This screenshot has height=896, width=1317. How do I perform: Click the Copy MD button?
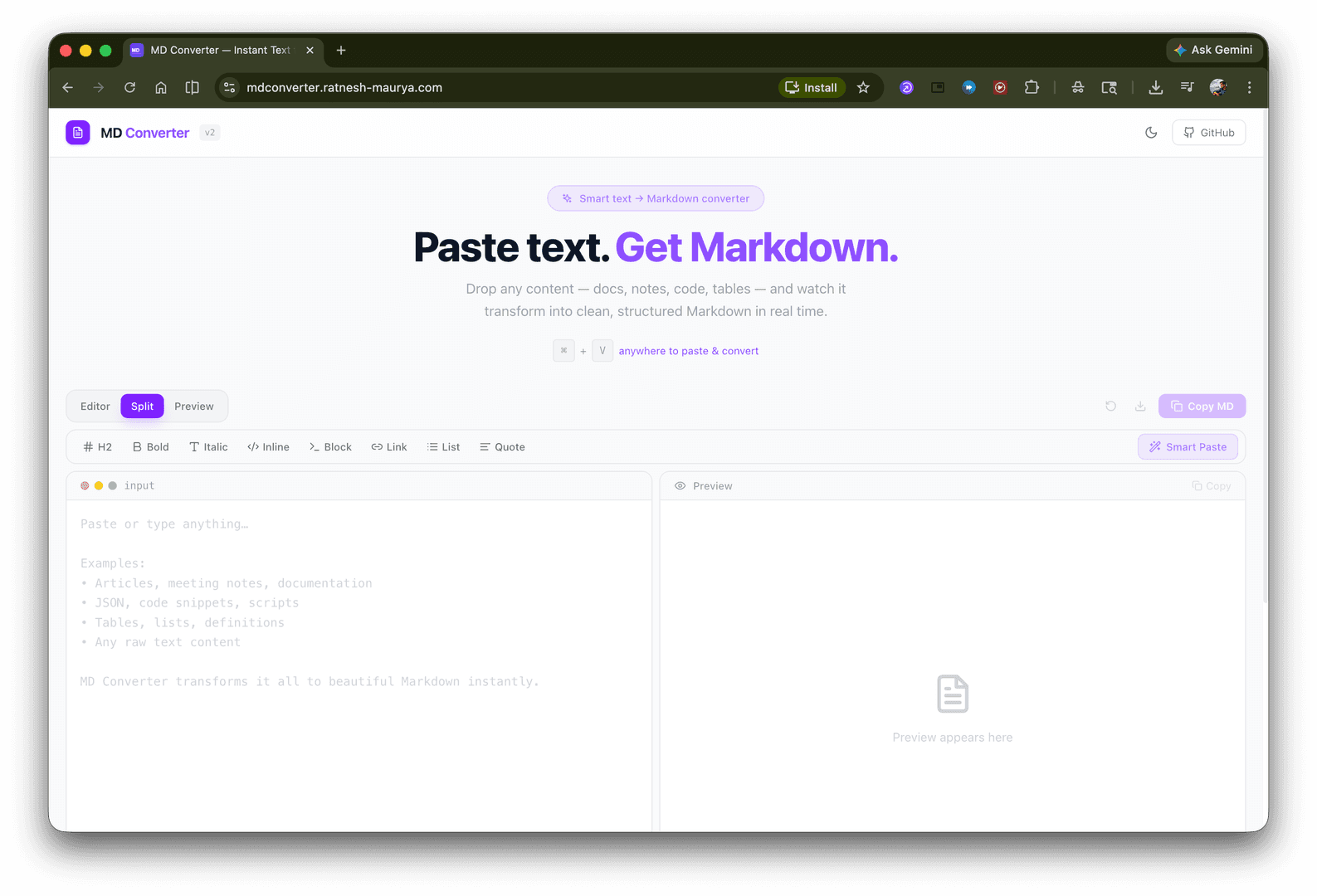1202,407
